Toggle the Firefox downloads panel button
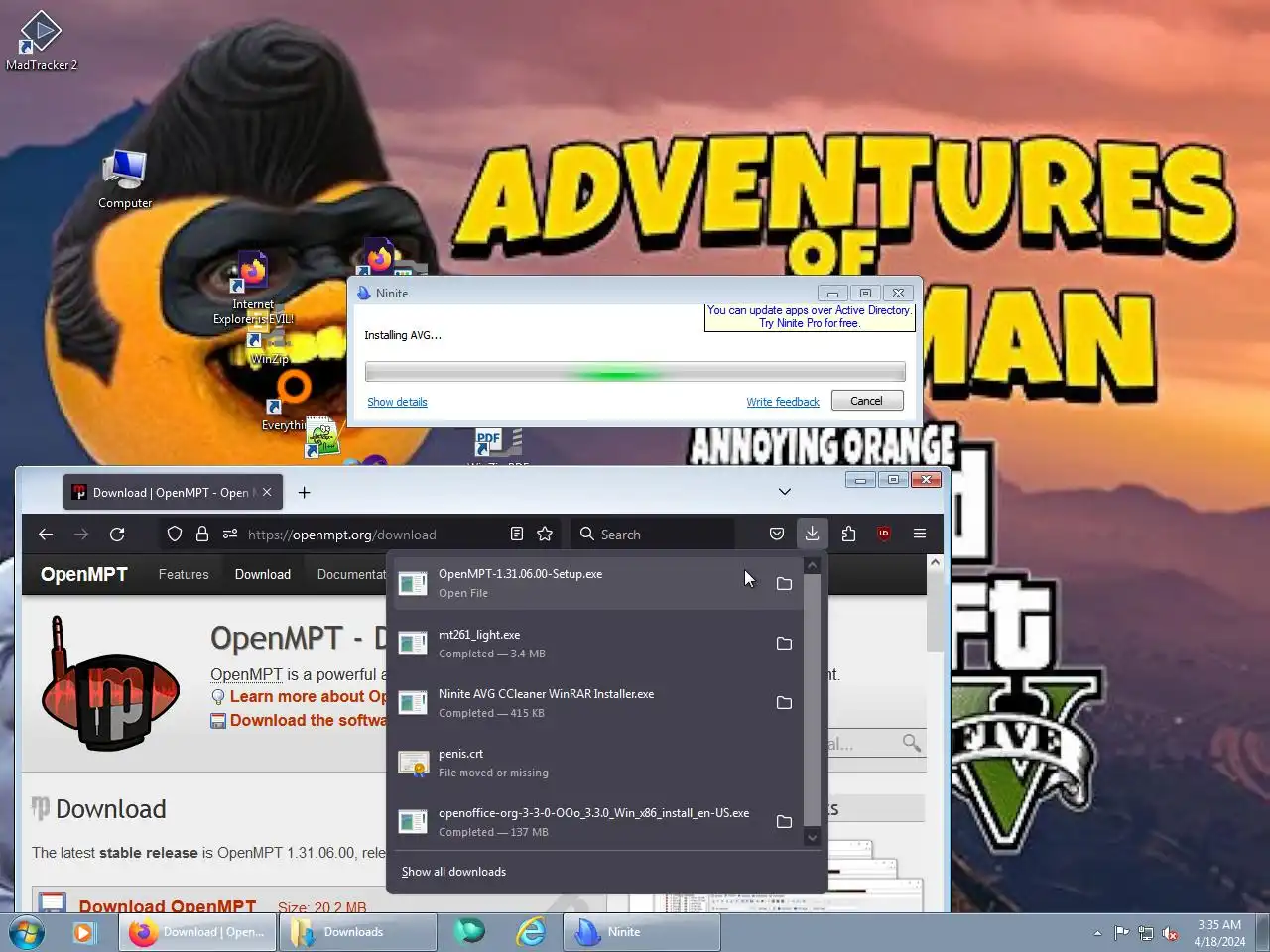The height and width of the screenshot is (952, 1270). tap(812, 535)
